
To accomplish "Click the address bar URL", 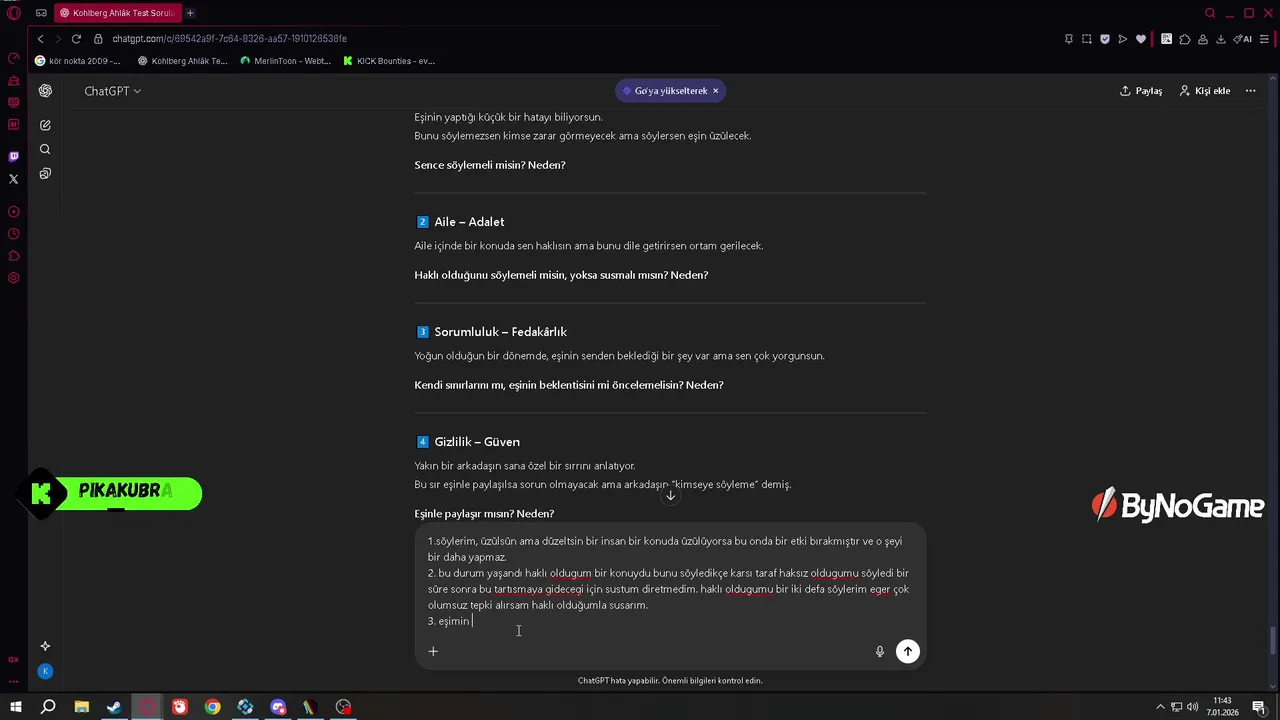I will click(x=230, y=39).
